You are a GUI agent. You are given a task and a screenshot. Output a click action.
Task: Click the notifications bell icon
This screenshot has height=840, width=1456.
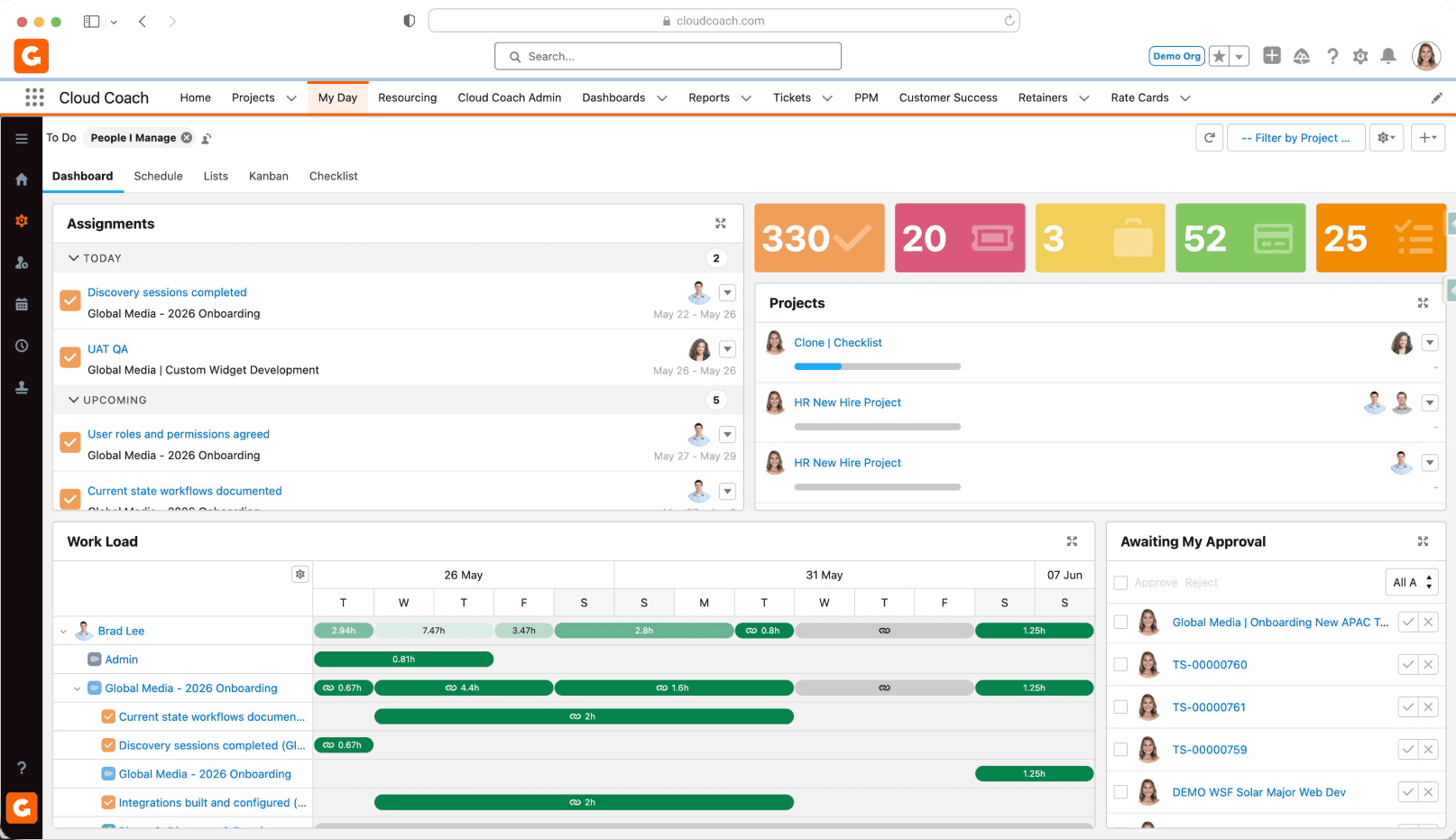[1388, 56]
